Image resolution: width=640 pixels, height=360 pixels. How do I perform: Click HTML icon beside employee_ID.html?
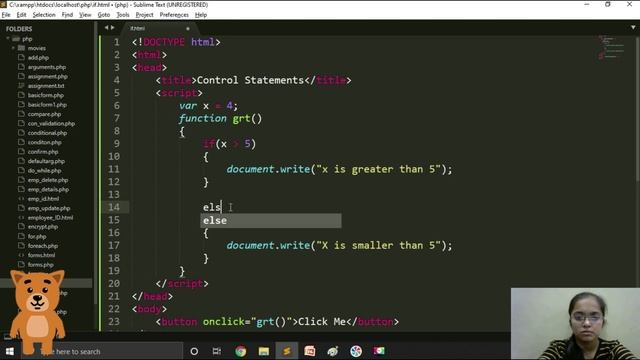coord(21,217)
